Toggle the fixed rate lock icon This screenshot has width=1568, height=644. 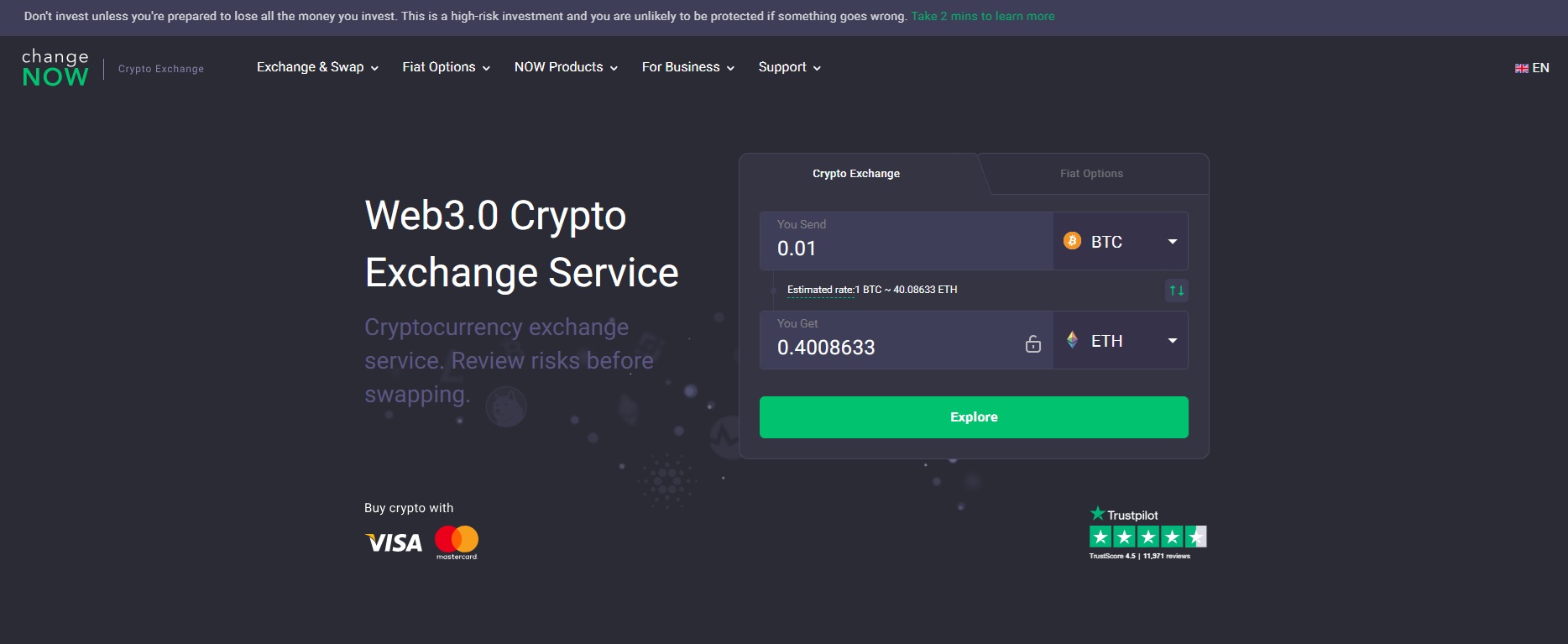[x=1033, y=343]
